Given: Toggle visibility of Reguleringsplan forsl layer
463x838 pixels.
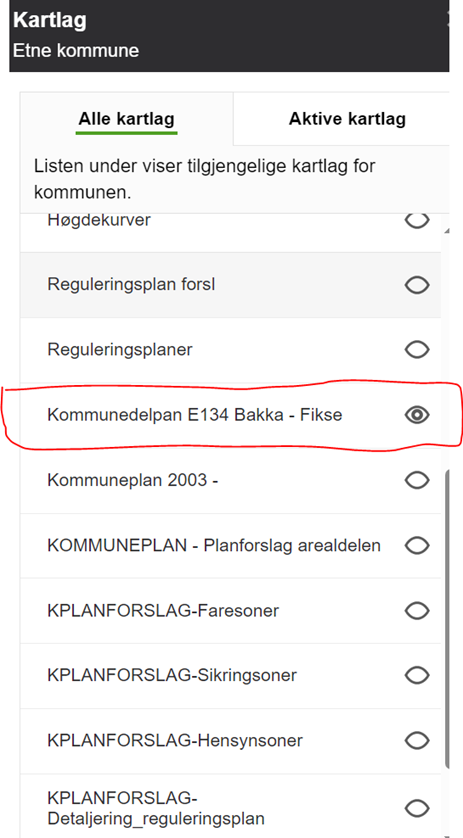Looking at the screenshot, I should tap(416, 285).
